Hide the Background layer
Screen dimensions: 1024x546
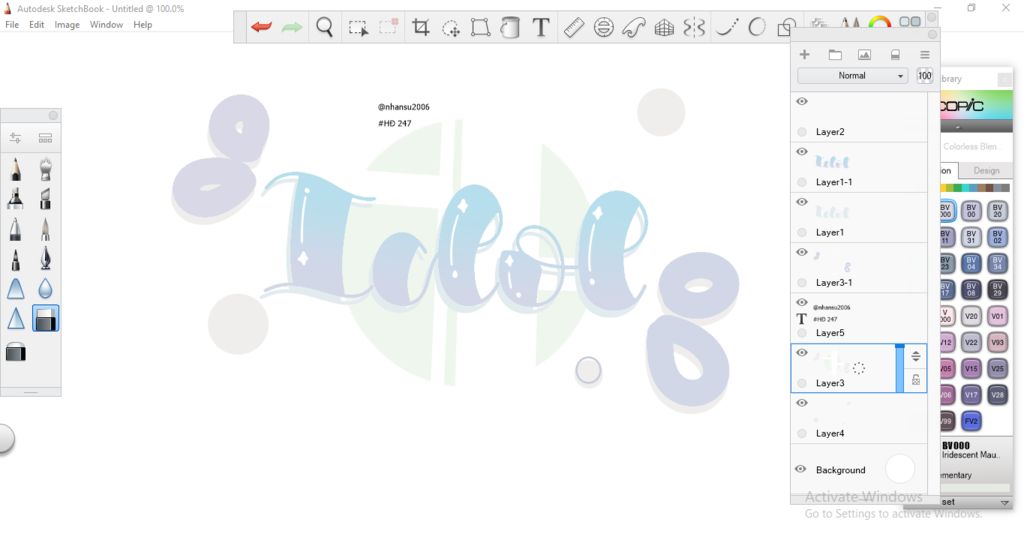click(x=801, y=469)
